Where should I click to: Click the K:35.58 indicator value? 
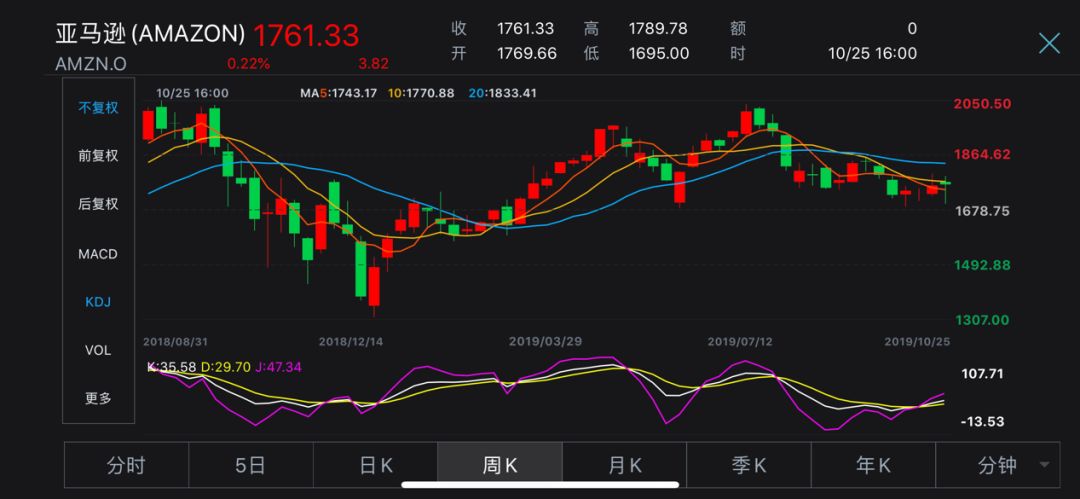(x=172, y=367)
